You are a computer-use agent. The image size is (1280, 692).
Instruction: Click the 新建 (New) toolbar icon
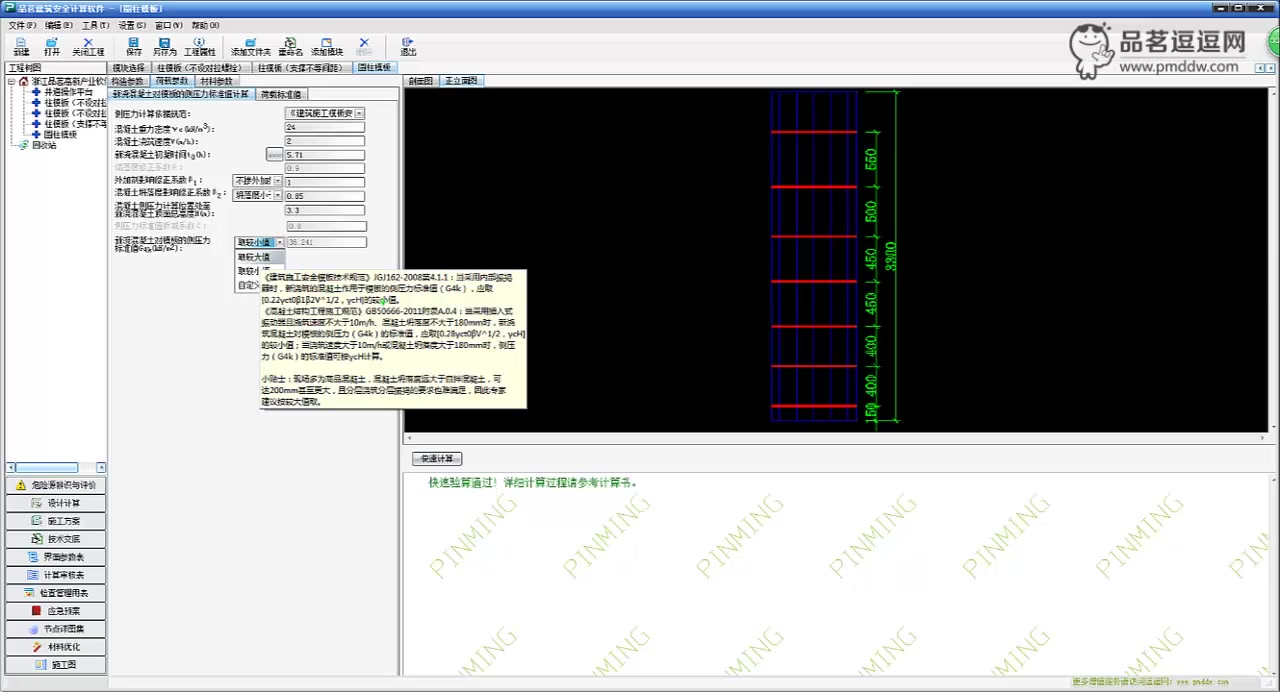click(x=21, y=46)
